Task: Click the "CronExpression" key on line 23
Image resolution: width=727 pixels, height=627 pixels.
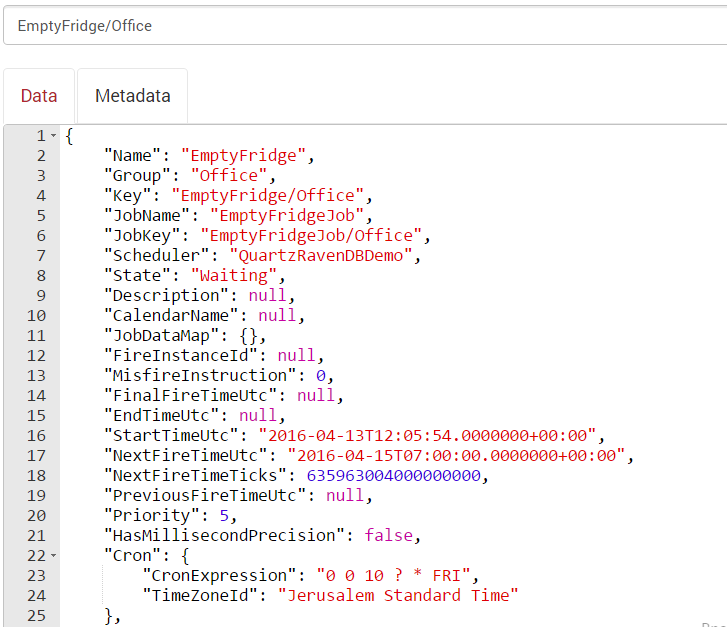Action: 219,576
